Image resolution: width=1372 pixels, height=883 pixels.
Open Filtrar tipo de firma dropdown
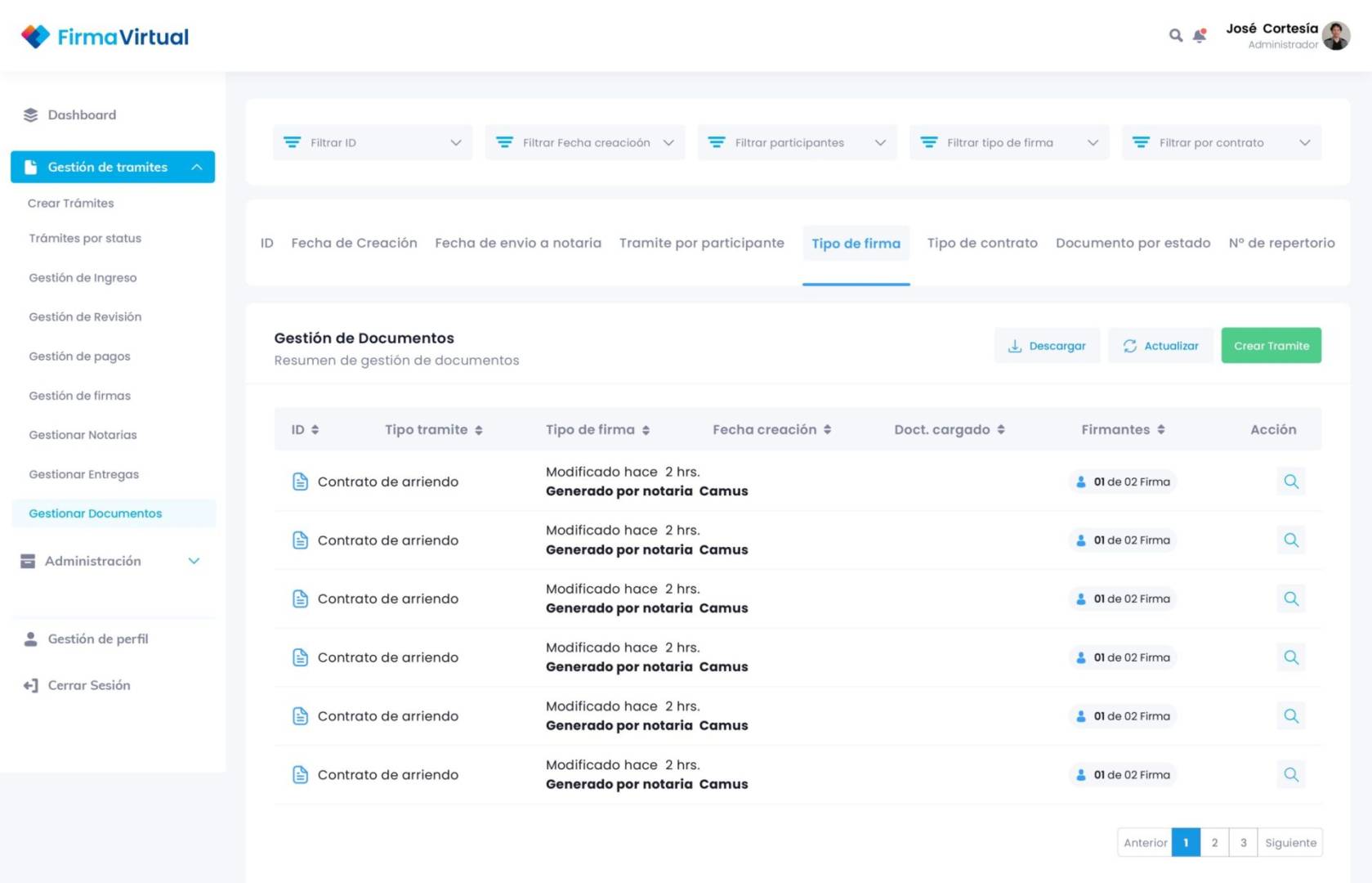click(x=1009, y=142)
